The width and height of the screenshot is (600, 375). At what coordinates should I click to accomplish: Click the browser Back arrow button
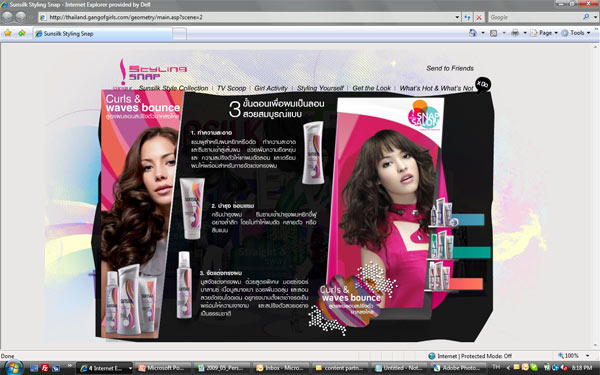8,16
